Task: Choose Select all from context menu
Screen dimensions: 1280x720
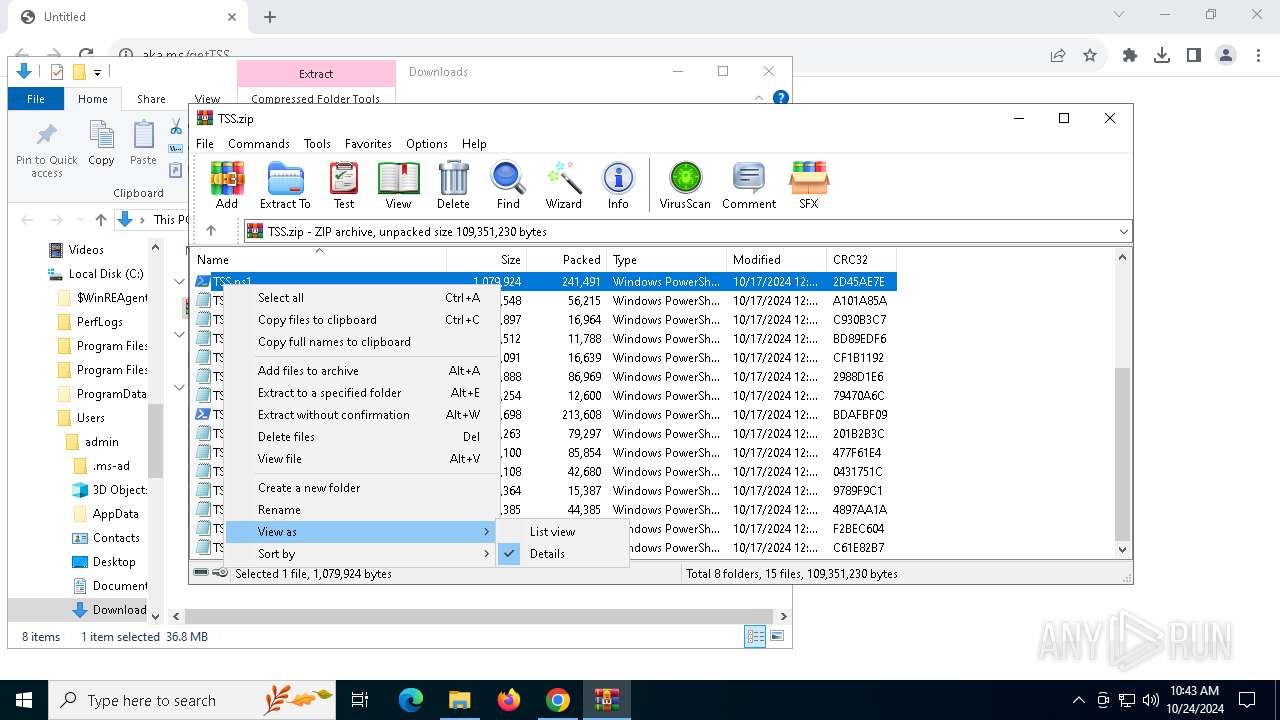Action: click(361, 297)
